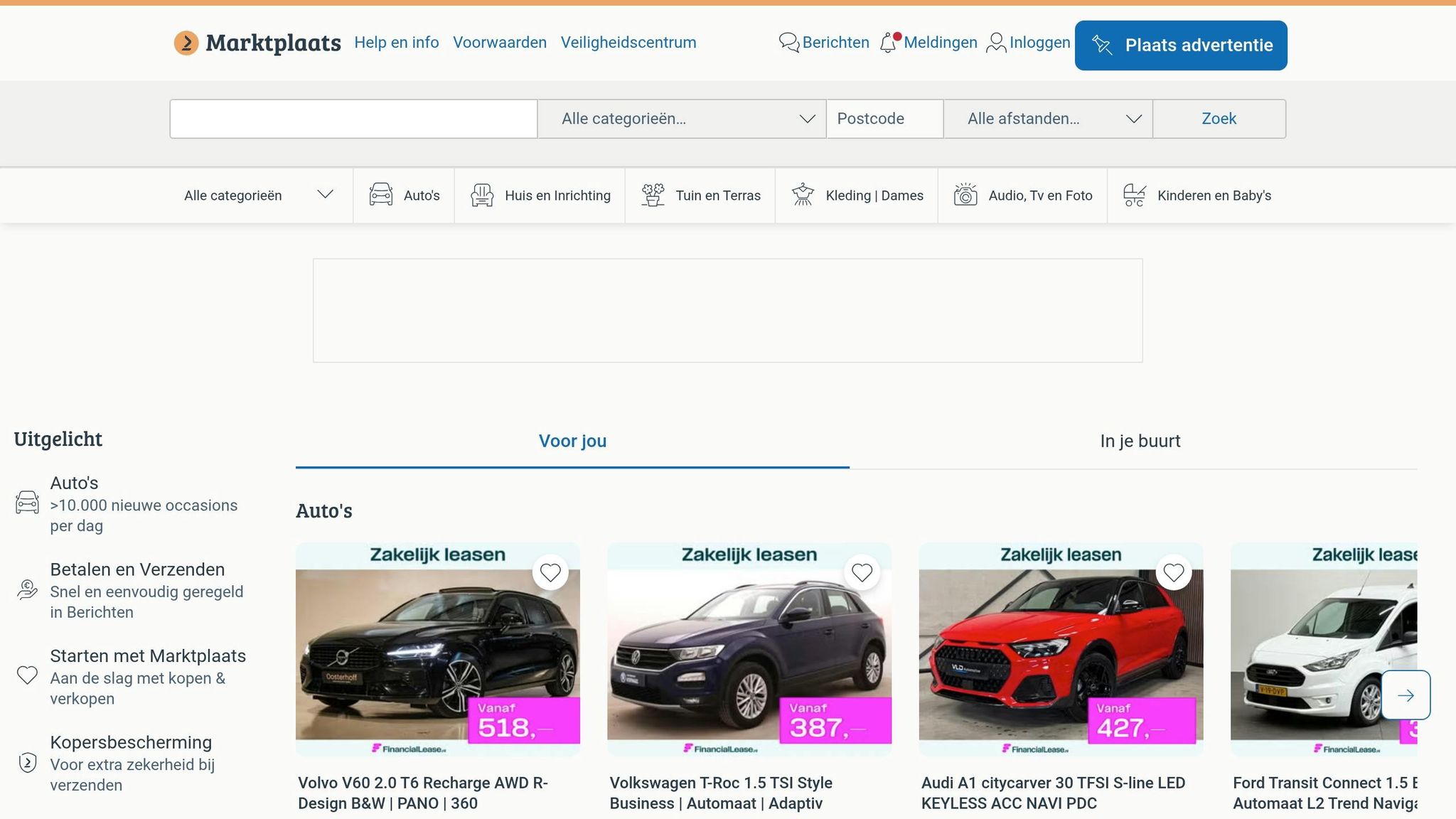Favorite the Volvo V60 listing
The width and height of the screenshot is (1456, 819).
point(550,572)
